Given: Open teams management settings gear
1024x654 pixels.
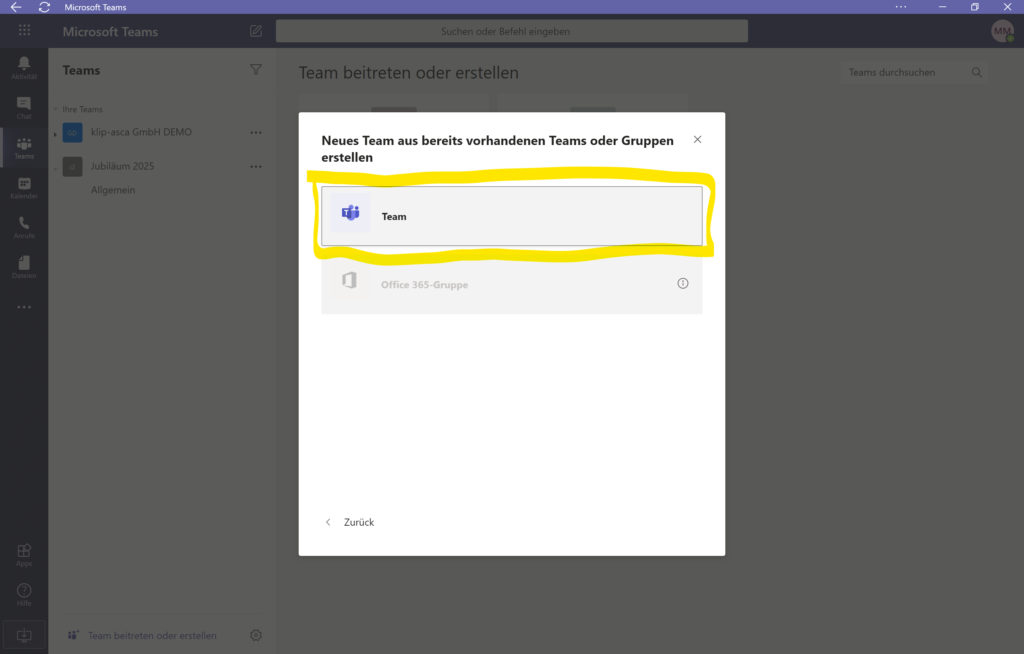Looking at the screenshot, I should [256, 635].
